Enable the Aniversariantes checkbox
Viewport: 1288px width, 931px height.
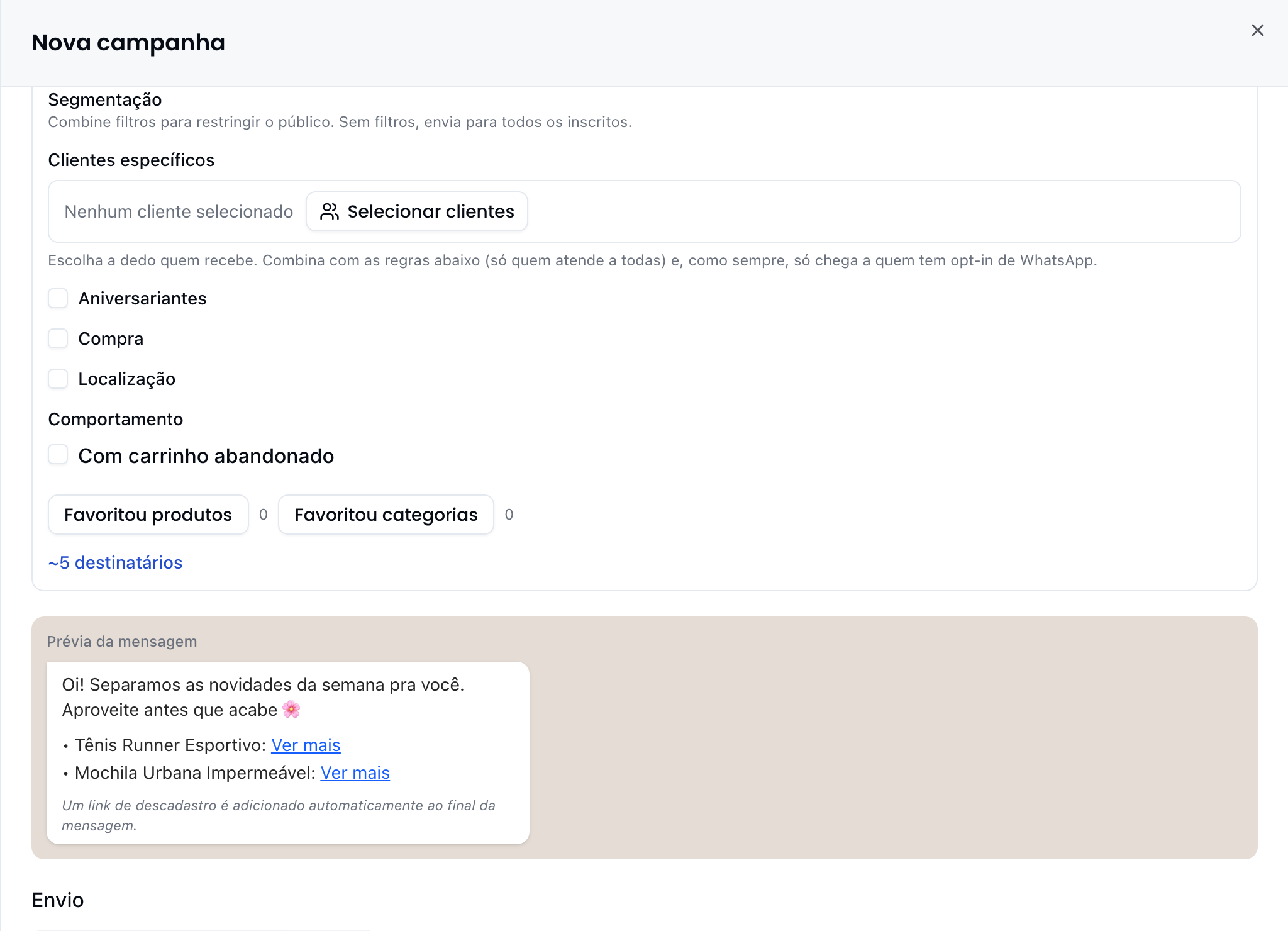58,298
